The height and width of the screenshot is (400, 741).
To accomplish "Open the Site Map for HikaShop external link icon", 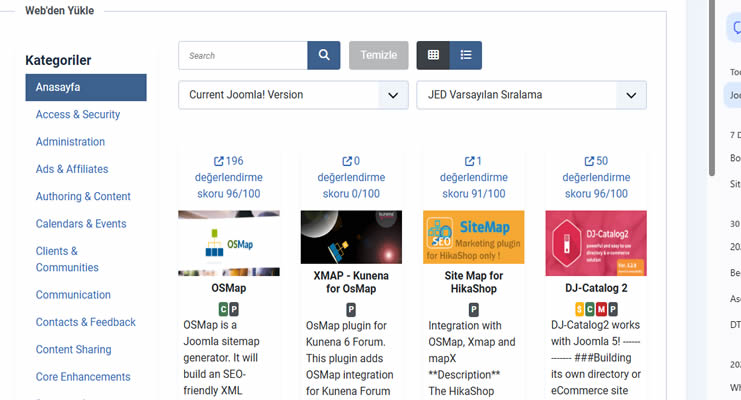I will coord(469,161).
